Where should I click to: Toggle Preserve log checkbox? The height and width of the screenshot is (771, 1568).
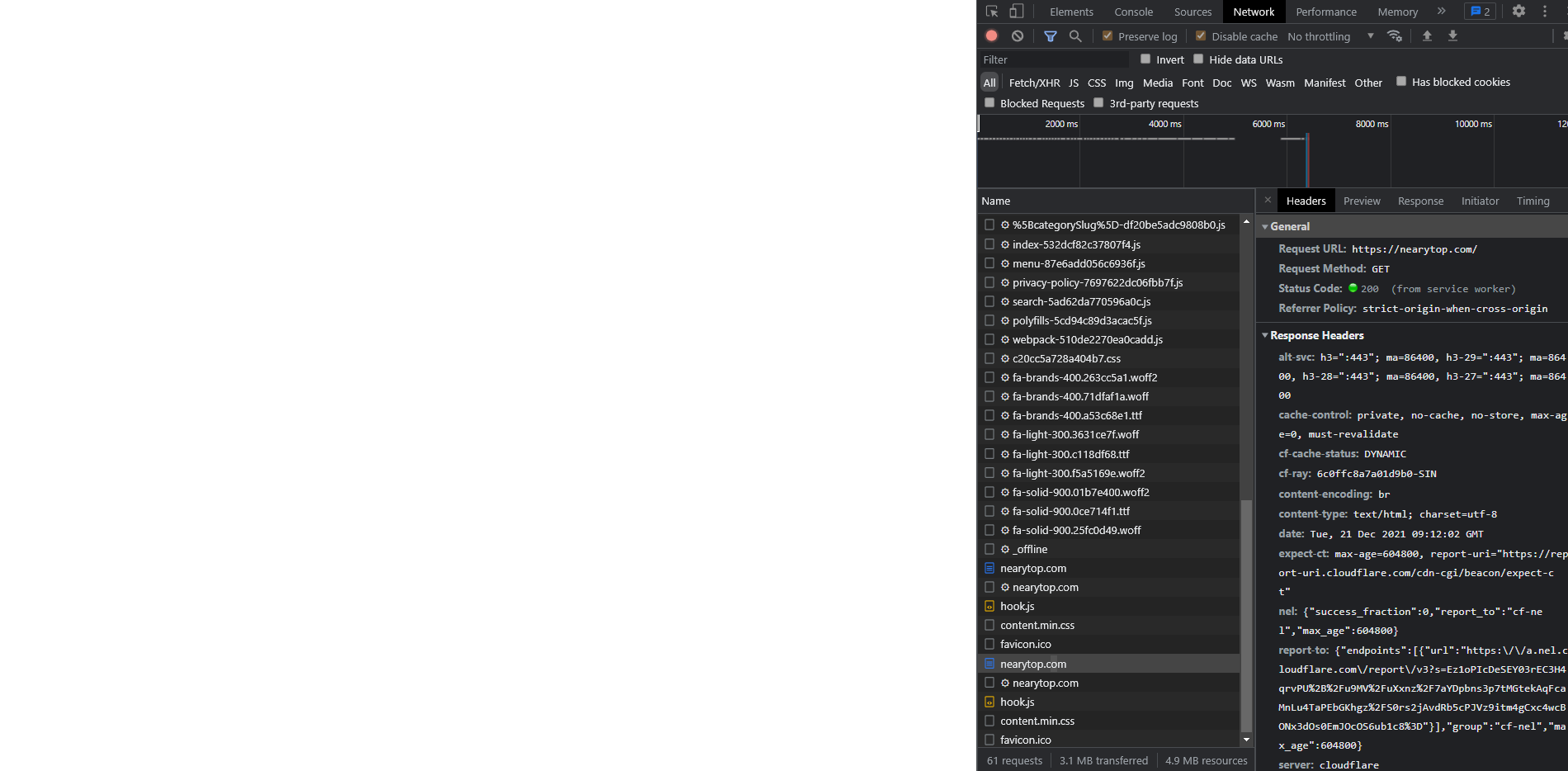pyautogui.click(x=1108, y=35)
